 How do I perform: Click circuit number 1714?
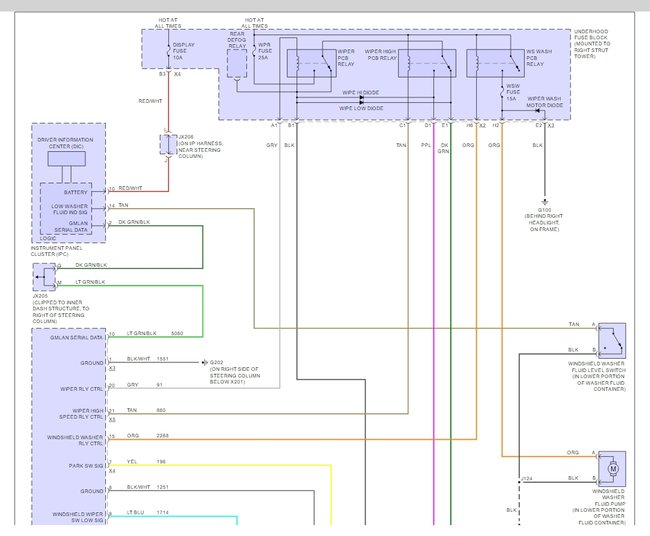click(162, 512)
